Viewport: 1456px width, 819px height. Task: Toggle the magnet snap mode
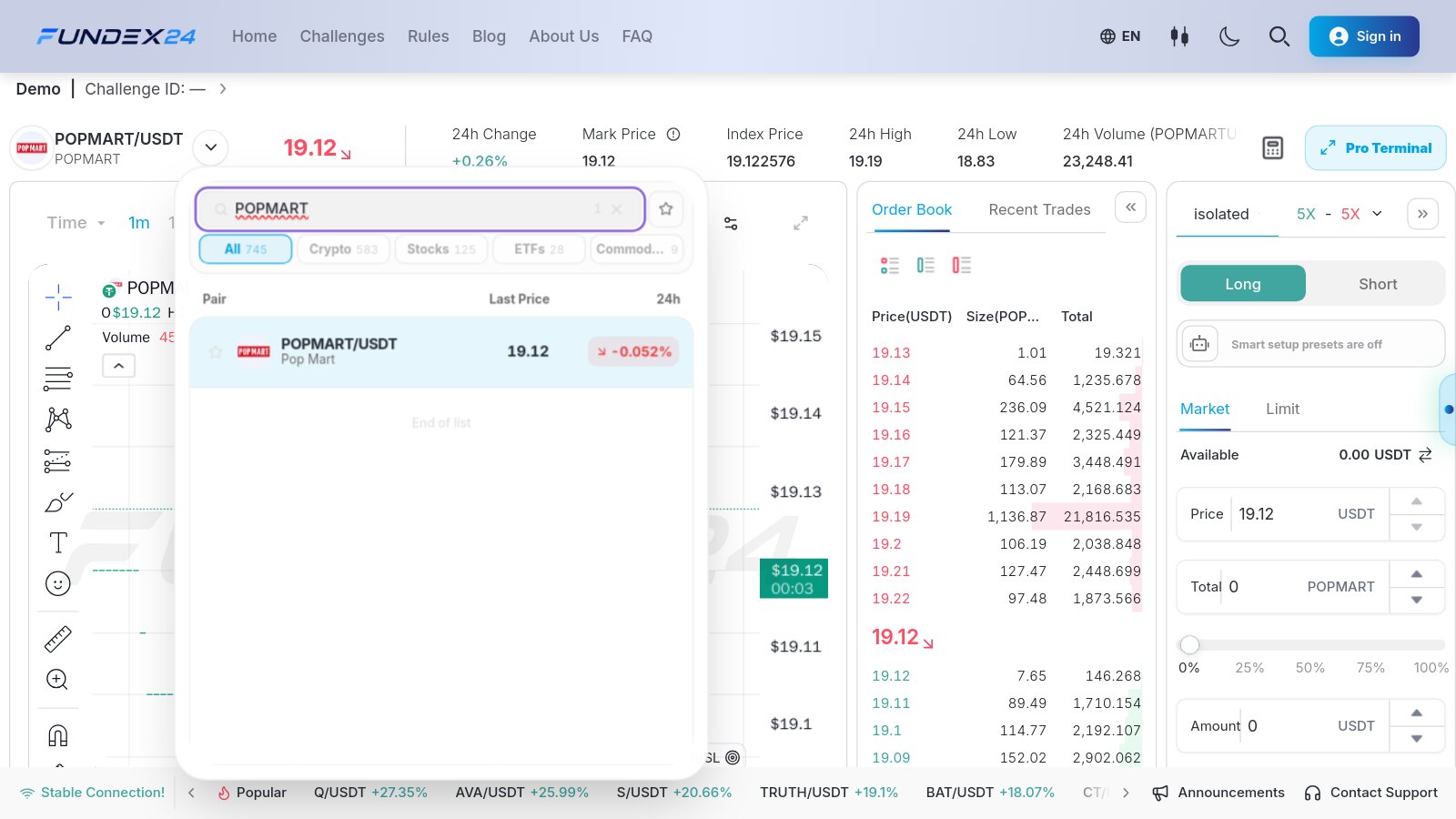[x=58, y=734]
